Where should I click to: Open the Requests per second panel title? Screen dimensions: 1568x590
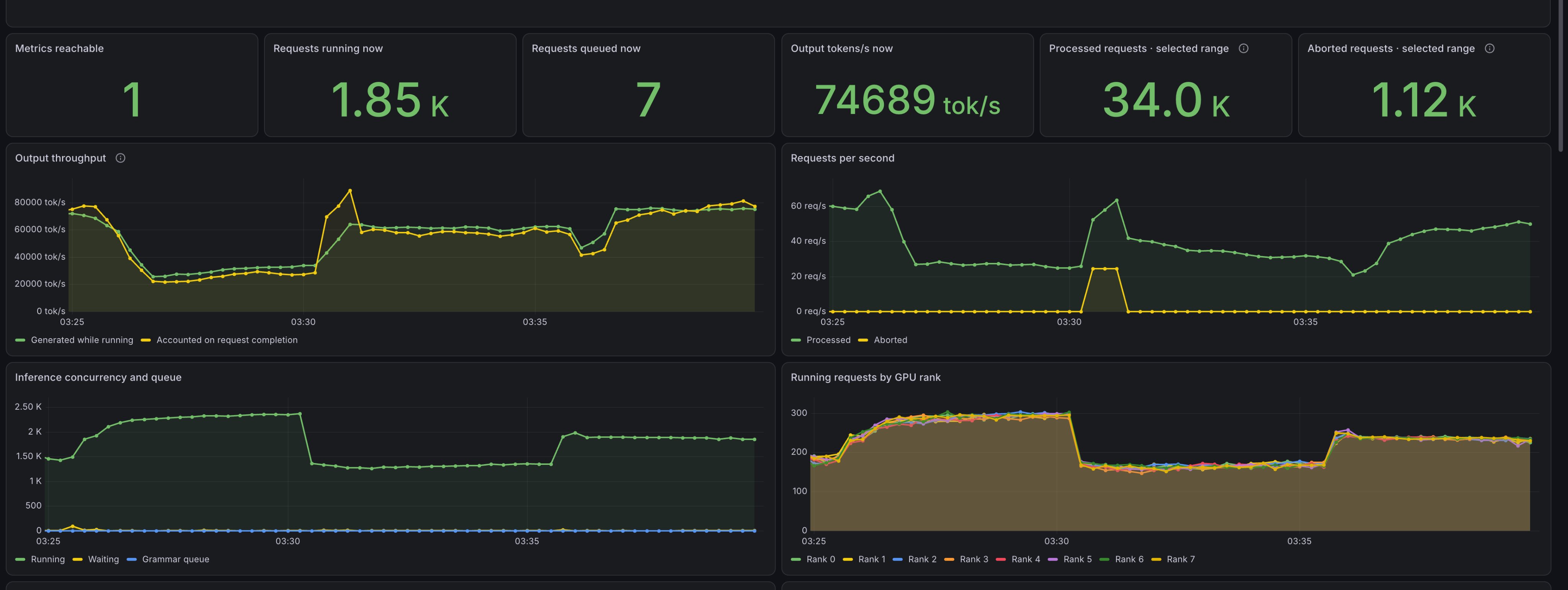pyautogui.click(x=843, y=158)
